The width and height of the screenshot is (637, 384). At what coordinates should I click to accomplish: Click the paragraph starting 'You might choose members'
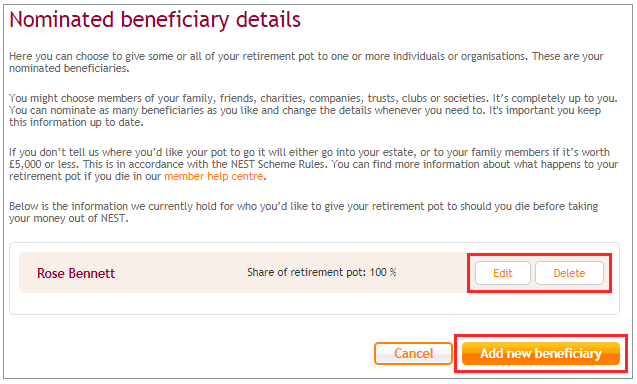[x=313, y=110]
